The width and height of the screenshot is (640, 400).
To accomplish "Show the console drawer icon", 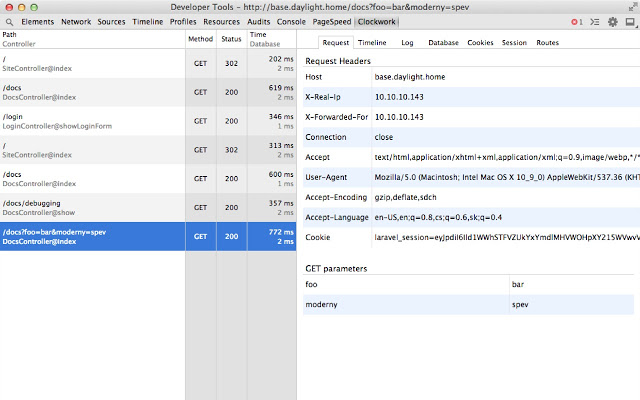I will 595,22.
